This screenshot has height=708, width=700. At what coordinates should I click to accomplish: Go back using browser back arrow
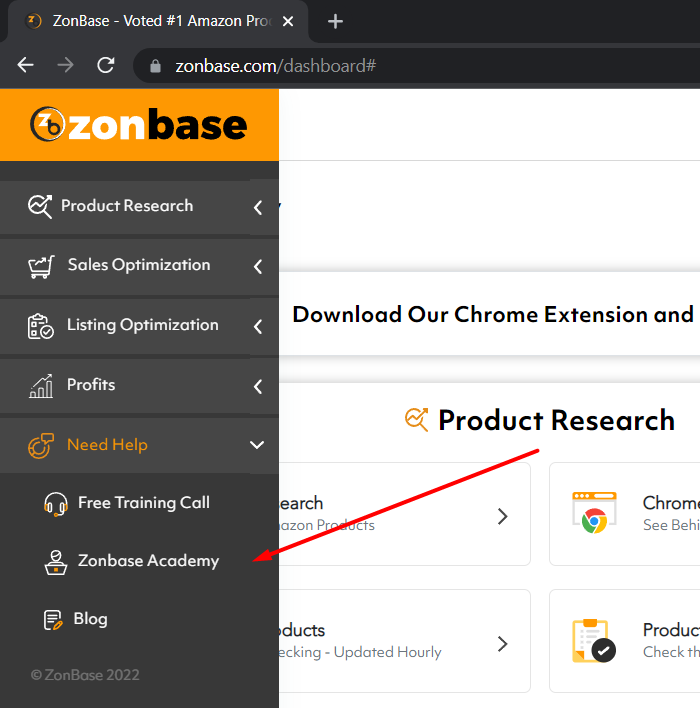coord(25,65)
